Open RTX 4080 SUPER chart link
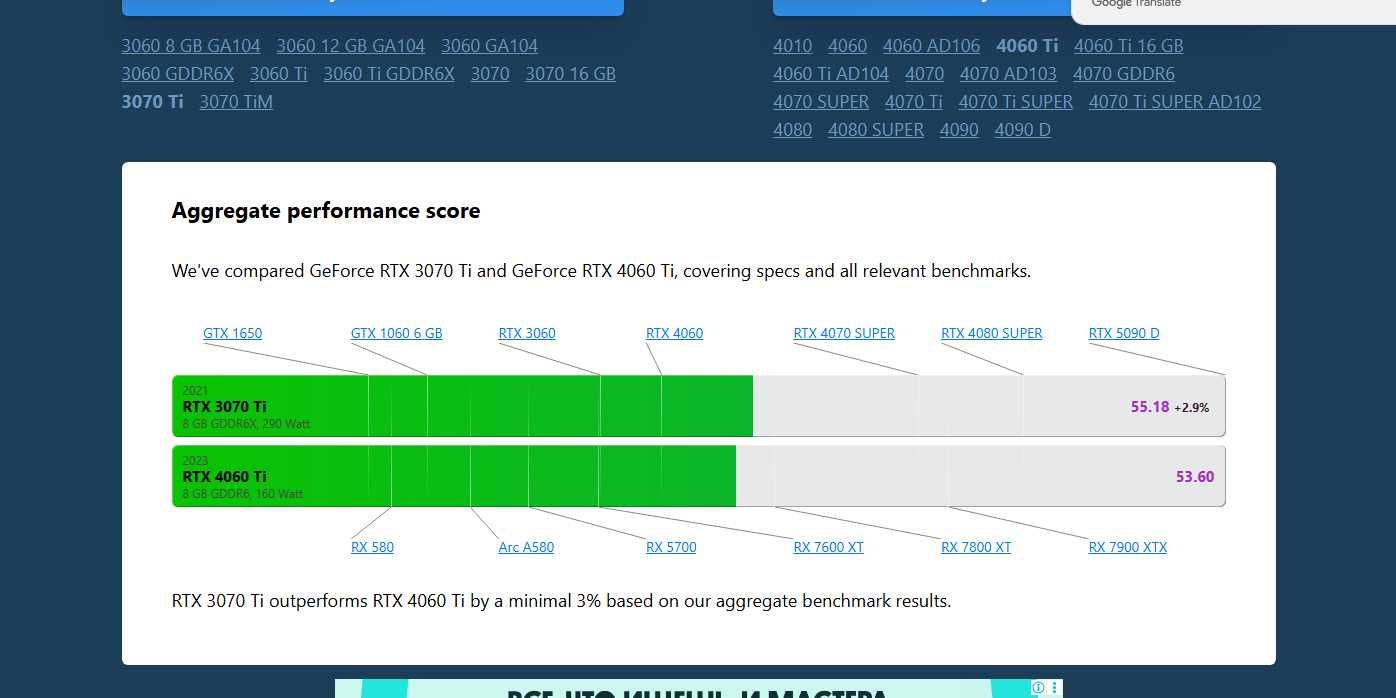This screenshot has height=698, width=1396. [992, 333]
